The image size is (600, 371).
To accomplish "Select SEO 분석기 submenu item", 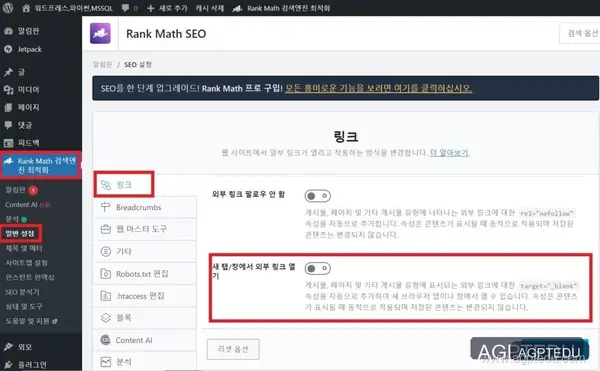I will coord(22,292).
